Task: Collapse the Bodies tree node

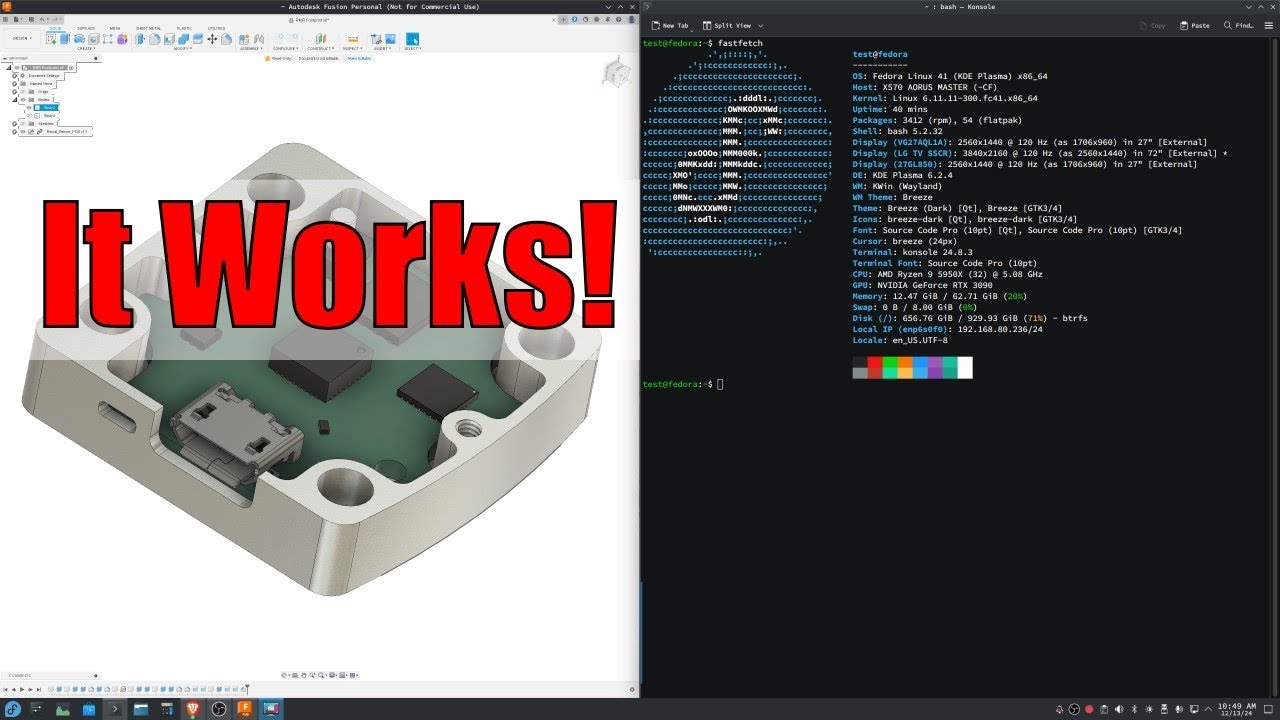Action: [x=14, y=100]
